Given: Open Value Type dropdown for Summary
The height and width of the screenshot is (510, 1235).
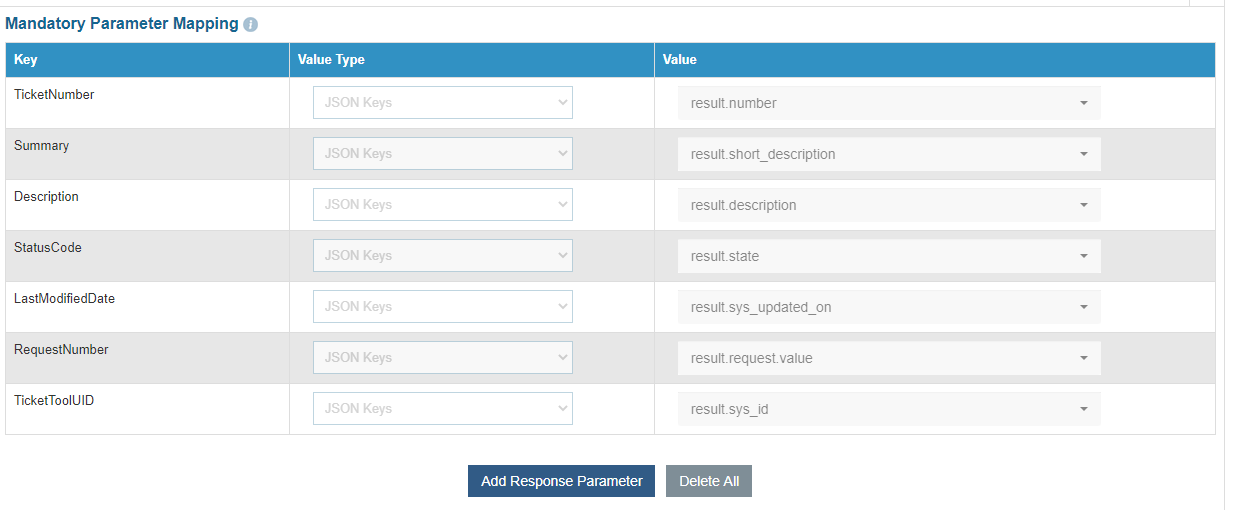Looking at the screenshot, I should click(442, 154).
